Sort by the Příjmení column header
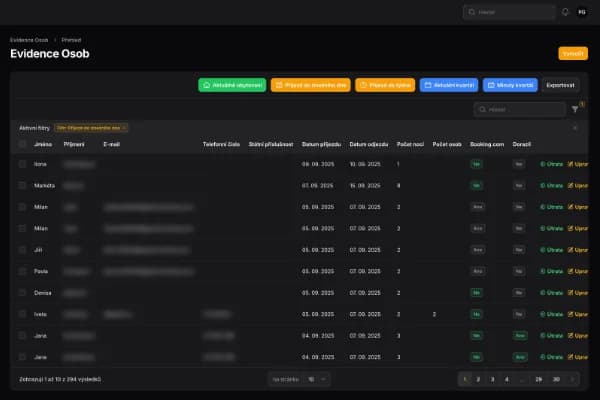 tap(74, 144)
